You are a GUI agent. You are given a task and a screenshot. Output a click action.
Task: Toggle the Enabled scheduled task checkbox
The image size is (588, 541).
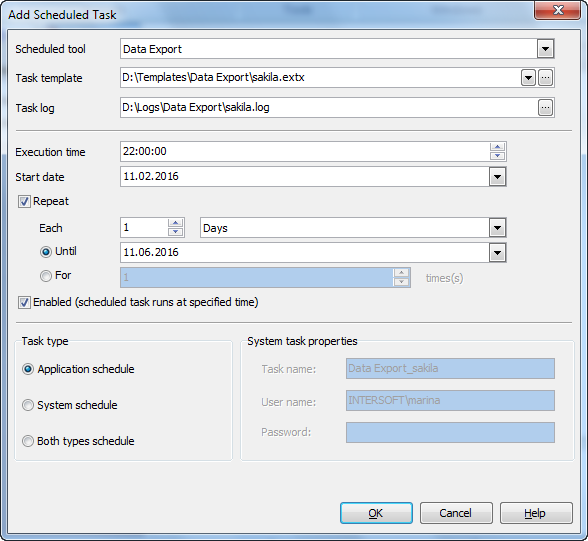24,303
